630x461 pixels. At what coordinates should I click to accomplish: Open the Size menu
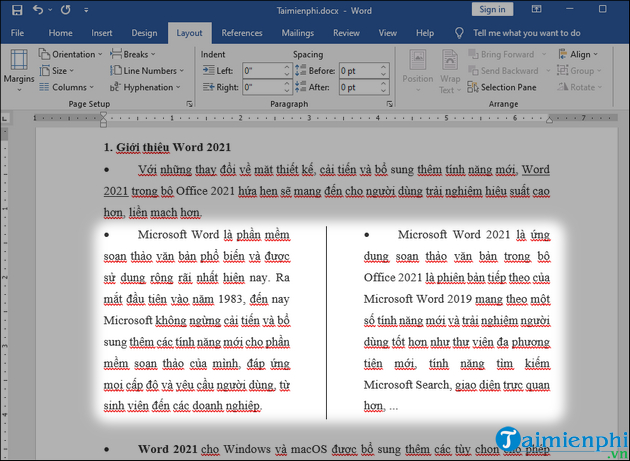[57, 71]
